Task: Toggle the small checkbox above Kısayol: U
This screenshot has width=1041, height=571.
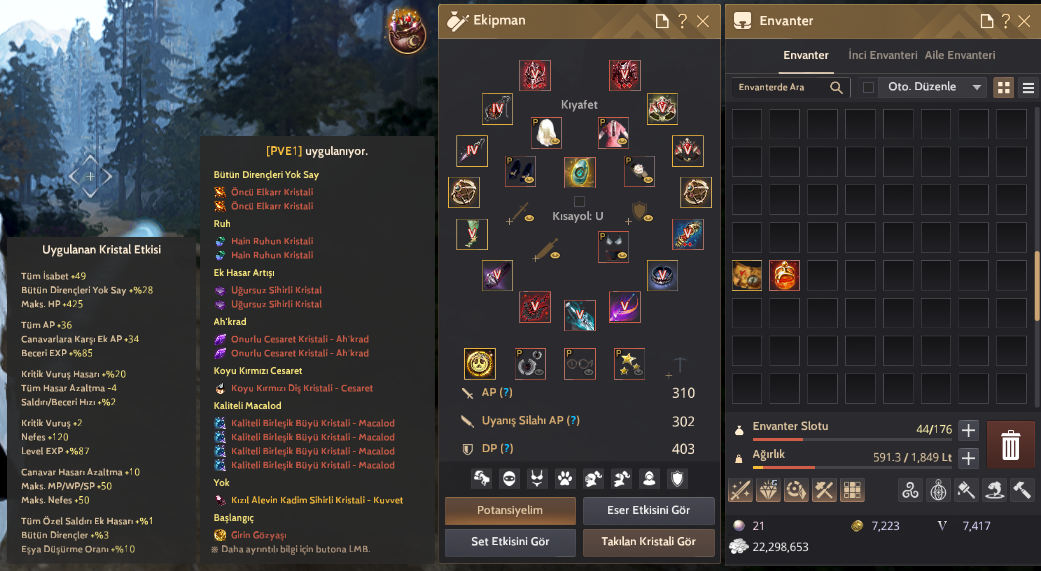Action: click(579, 201)
